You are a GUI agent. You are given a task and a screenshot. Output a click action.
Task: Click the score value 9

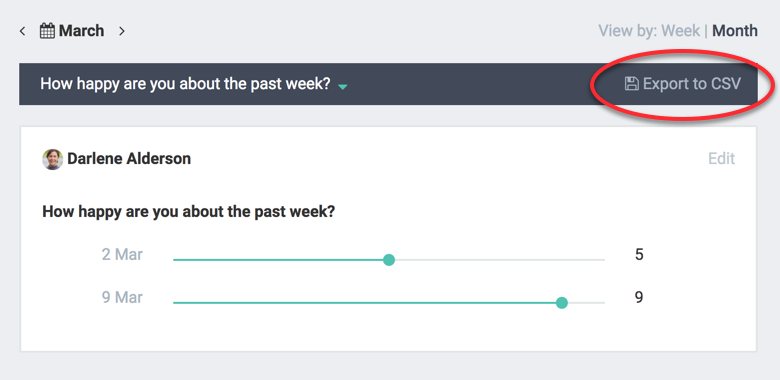coord(639,297)
